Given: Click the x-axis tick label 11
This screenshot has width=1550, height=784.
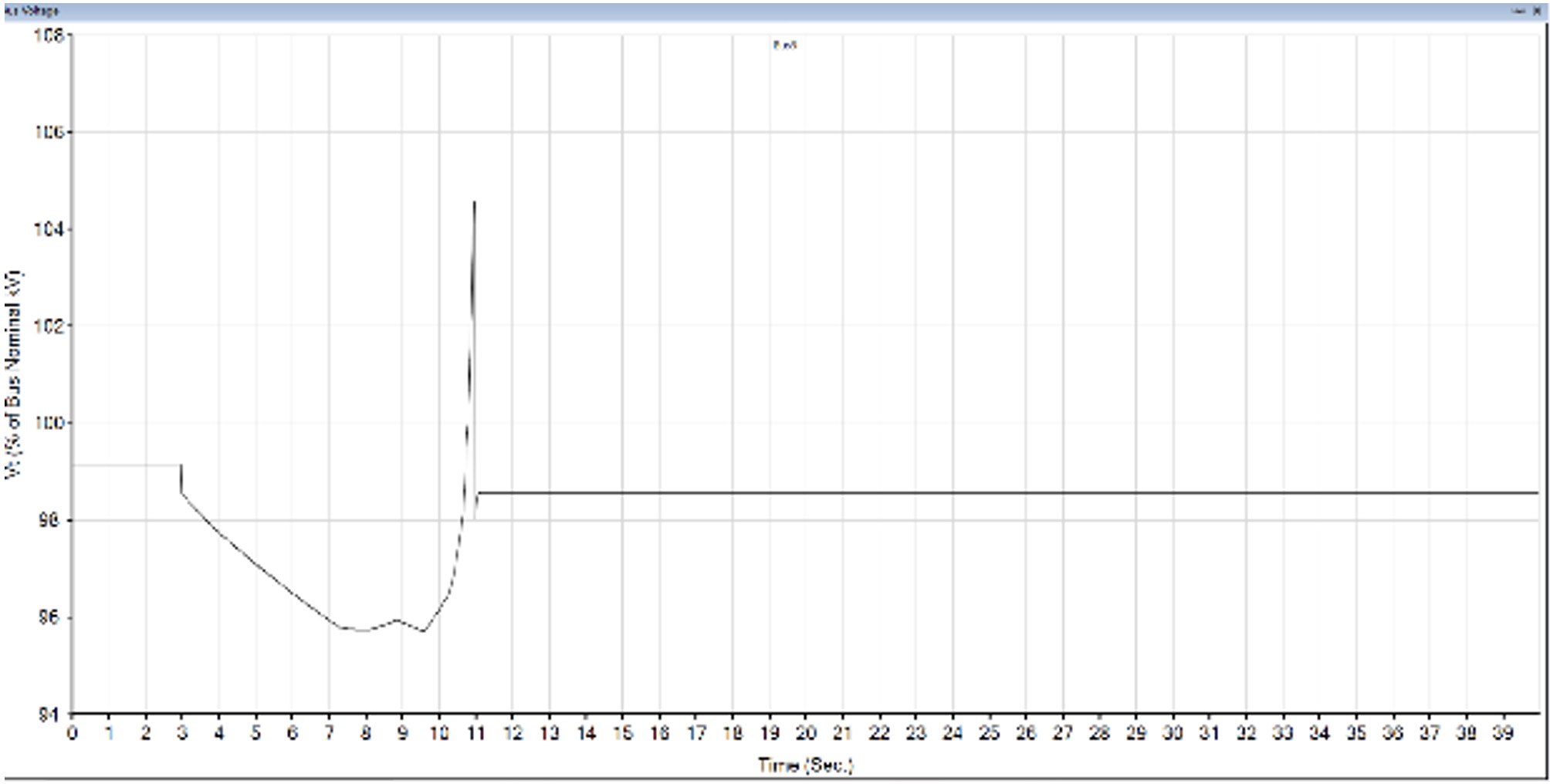Looking at the screenshot, I should point(475,733).
